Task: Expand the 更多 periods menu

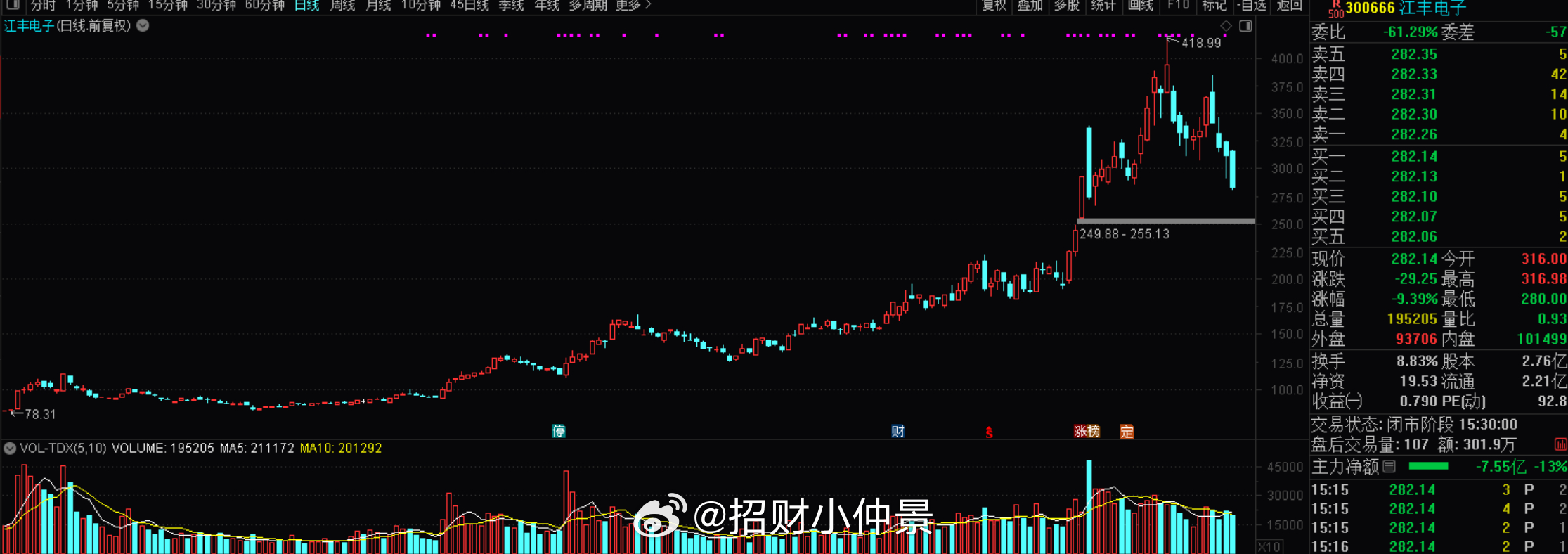Action: [x=633, y=6]
